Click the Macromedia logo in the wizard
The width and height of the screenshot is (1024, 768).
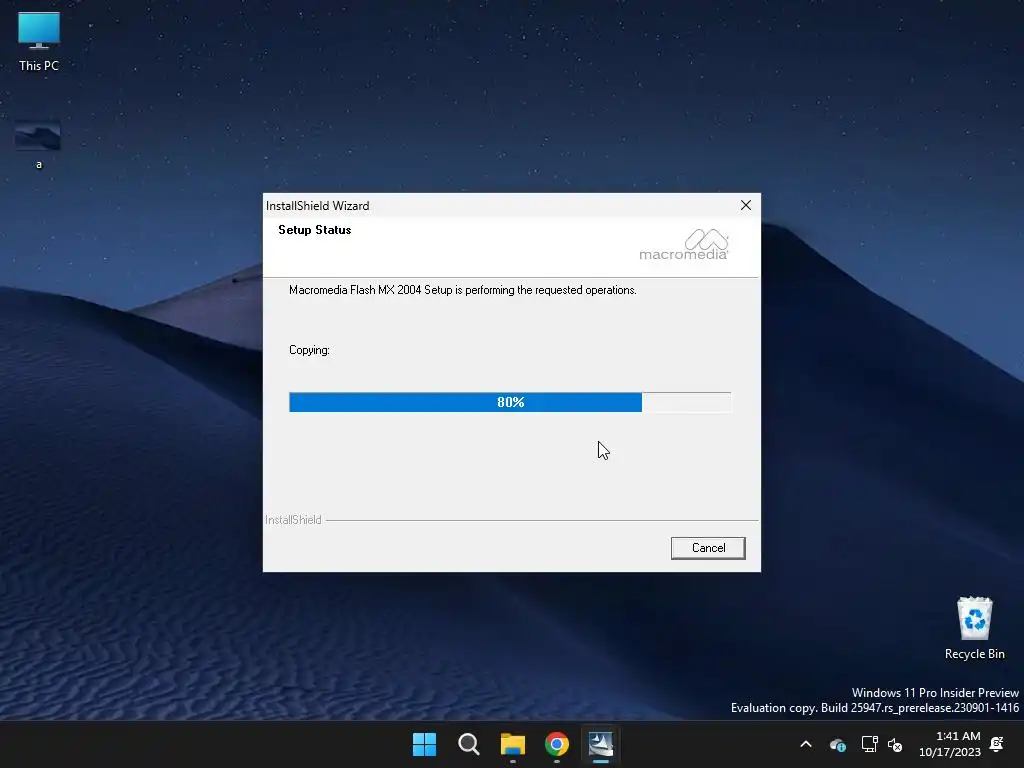pos(684,245)
